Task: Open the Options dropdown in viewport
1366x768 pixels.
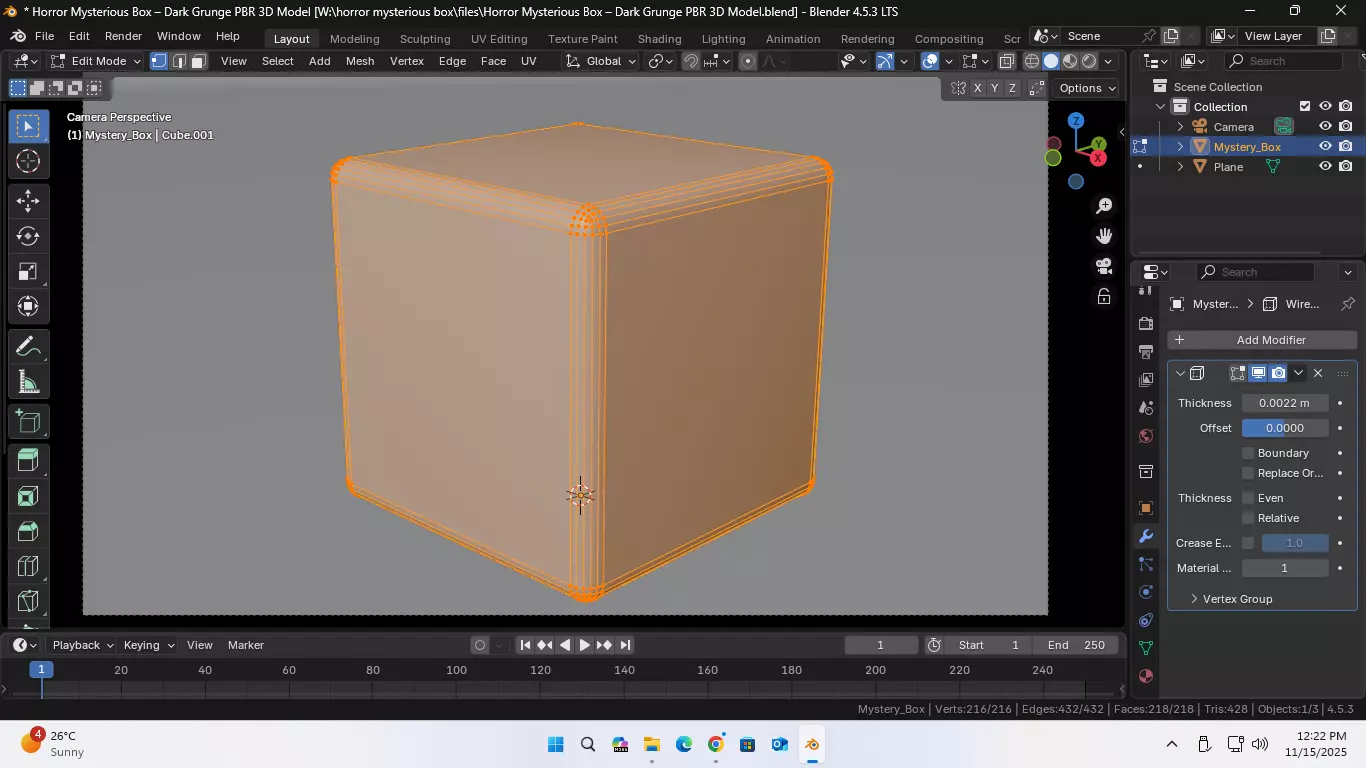Action: [x=1088, y=88]
